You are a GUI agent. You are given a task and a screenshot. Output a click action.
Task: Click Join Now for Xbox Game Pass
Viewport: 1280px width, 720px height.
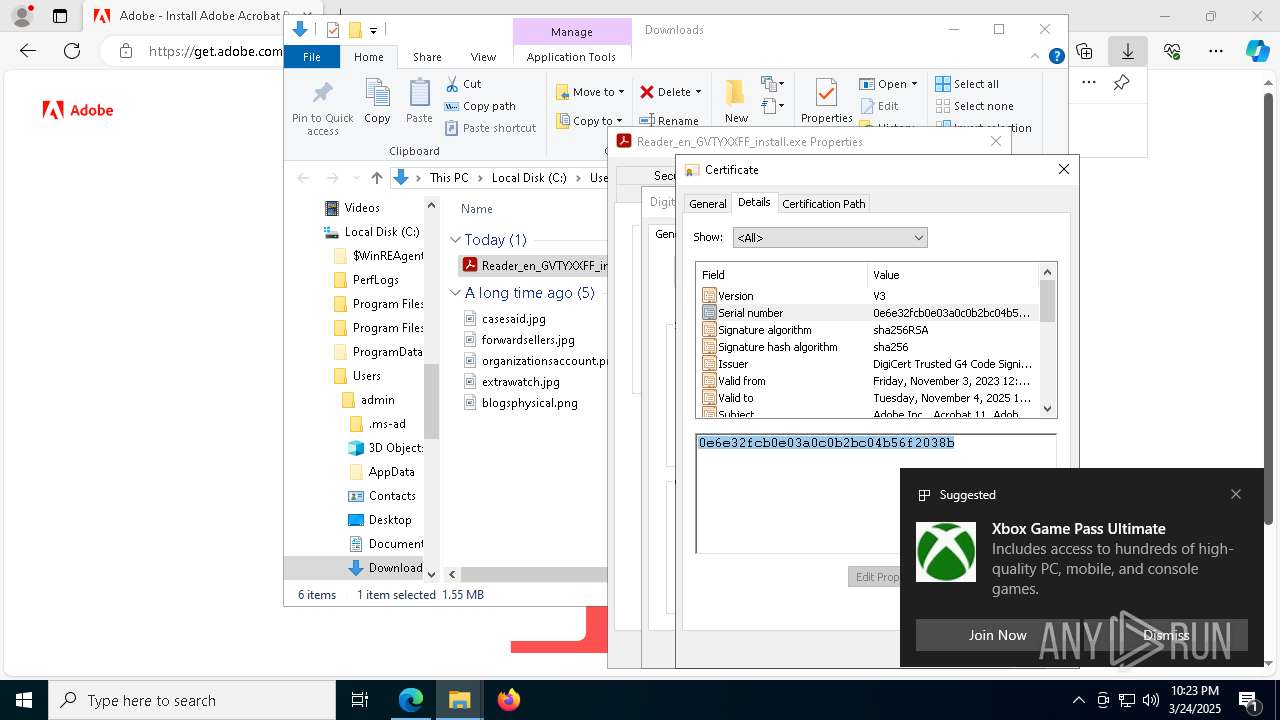pyautogui.click(x=997, y=635)
